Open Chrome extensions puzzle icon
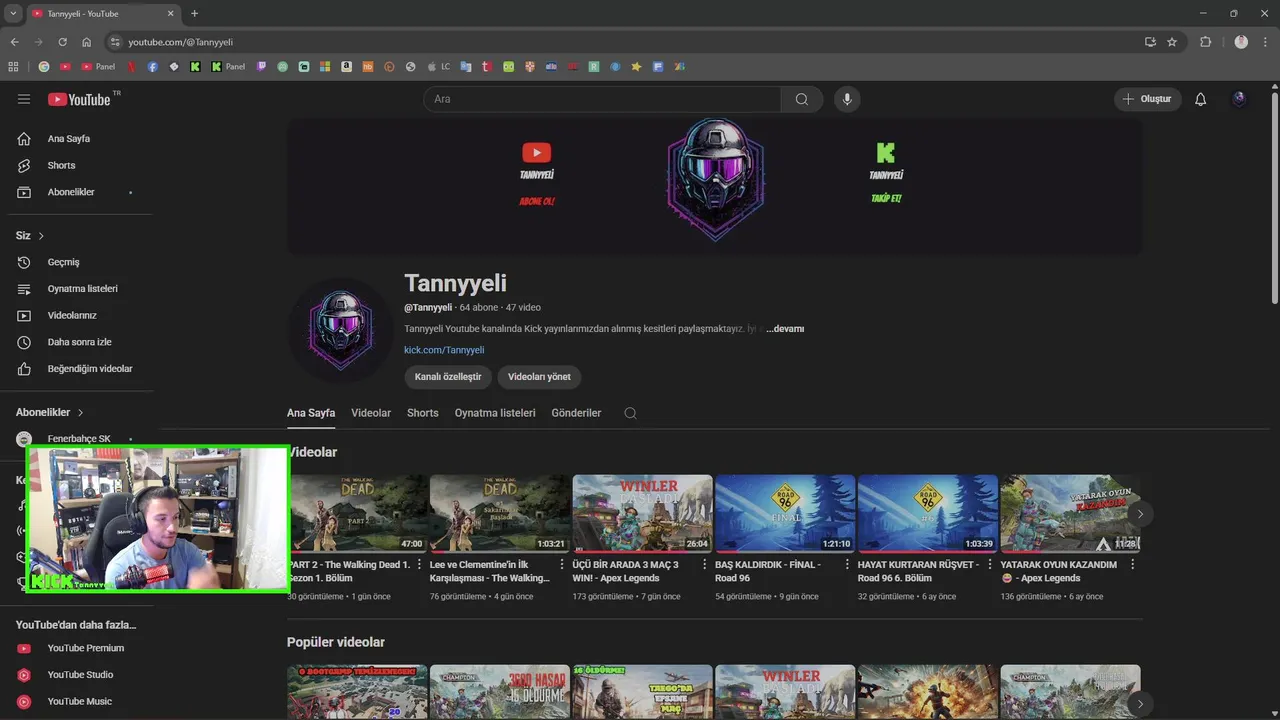This screenshot has width=1280, height=720. (x=1205, y=42)
